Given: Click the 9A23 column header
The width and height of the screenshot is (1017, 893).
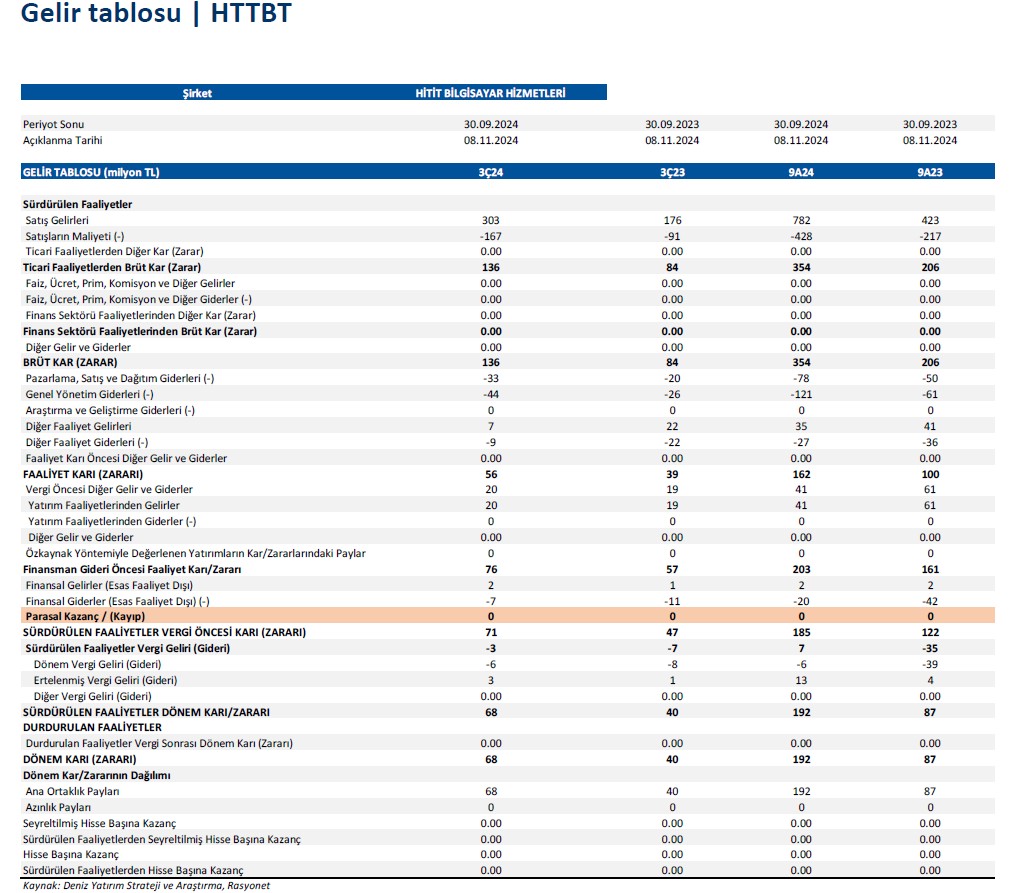Looking at the screenshot, I should (x=930, y=172).
